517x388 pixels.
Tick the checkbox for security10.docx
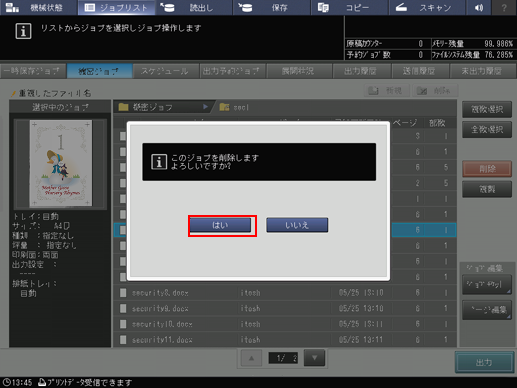[x=123, y=324]
